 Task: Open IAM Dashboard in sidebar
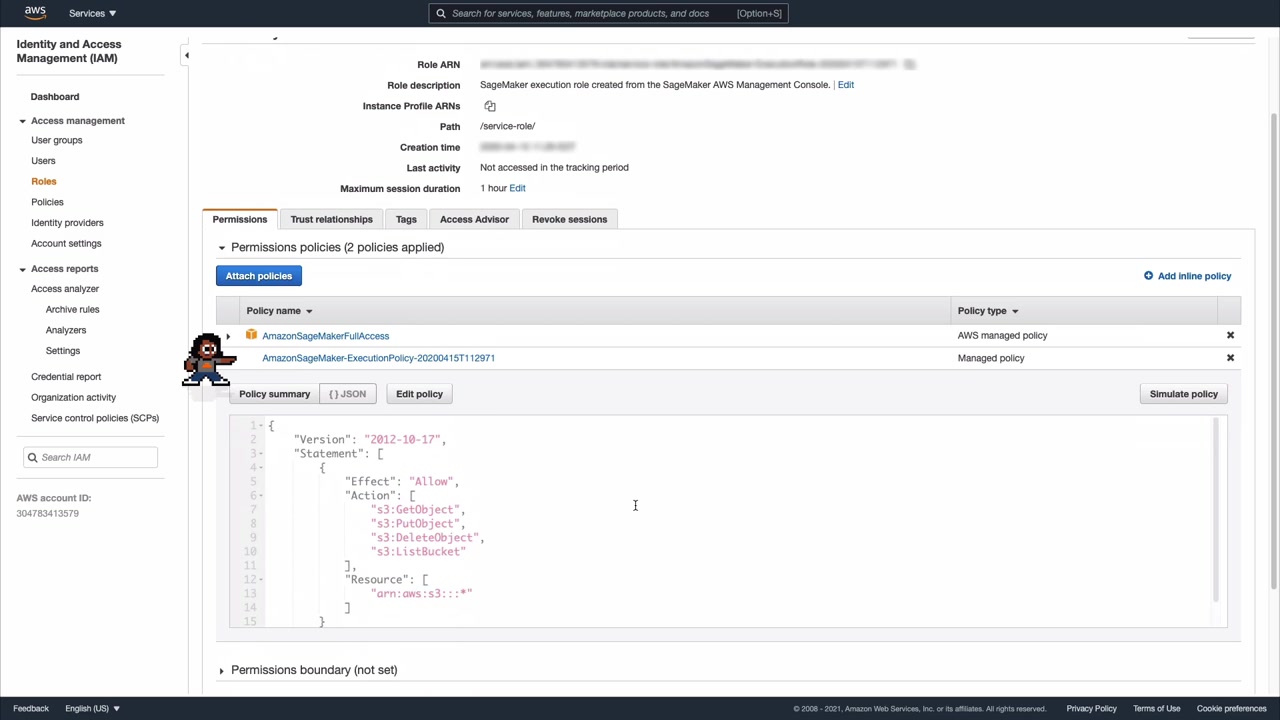(x=55, y=97)
